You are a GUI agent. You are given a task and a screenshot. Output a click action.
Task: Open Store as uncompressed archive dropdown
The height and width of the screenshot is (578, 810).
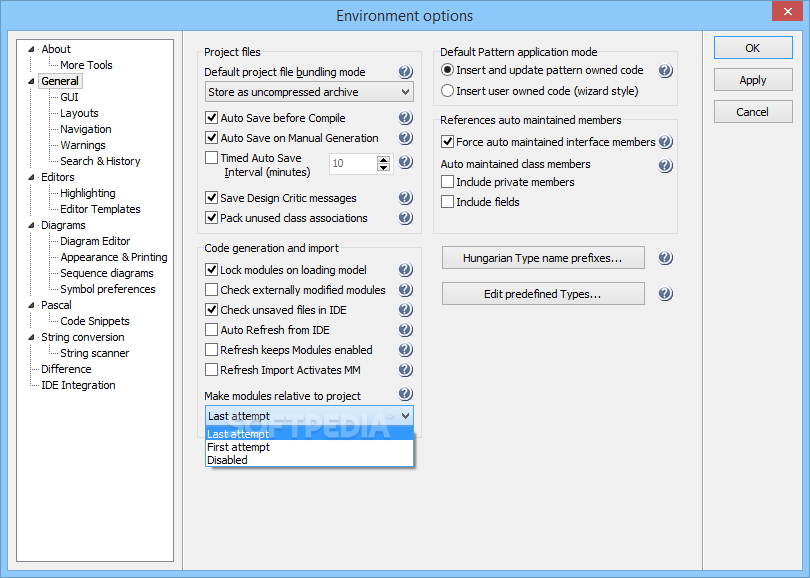coord(309,92)
